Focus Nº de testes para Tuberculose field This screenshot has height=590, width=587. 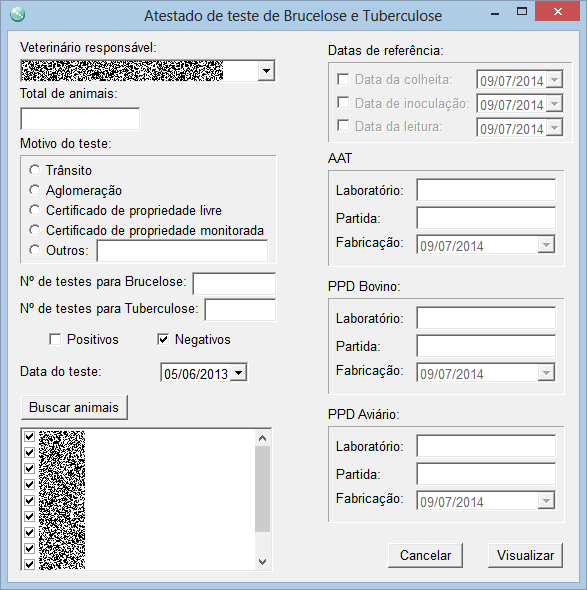coord(240,310)
